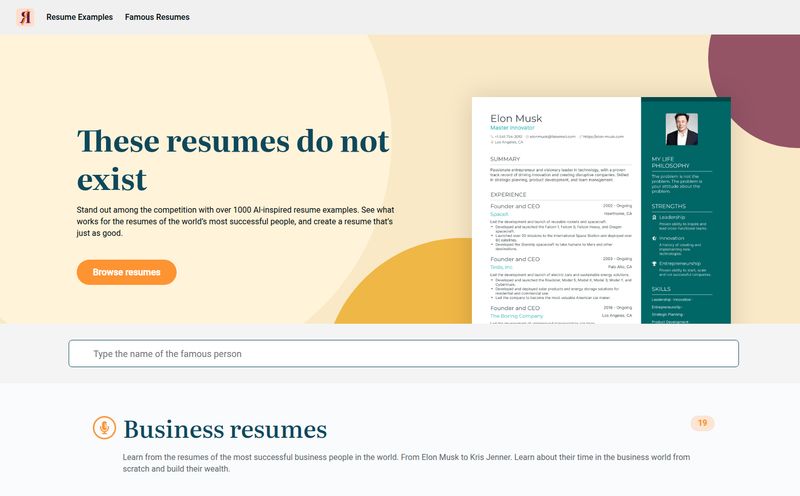
Task: Click the 'Master Innovator' subtitle
Action: 512,128
